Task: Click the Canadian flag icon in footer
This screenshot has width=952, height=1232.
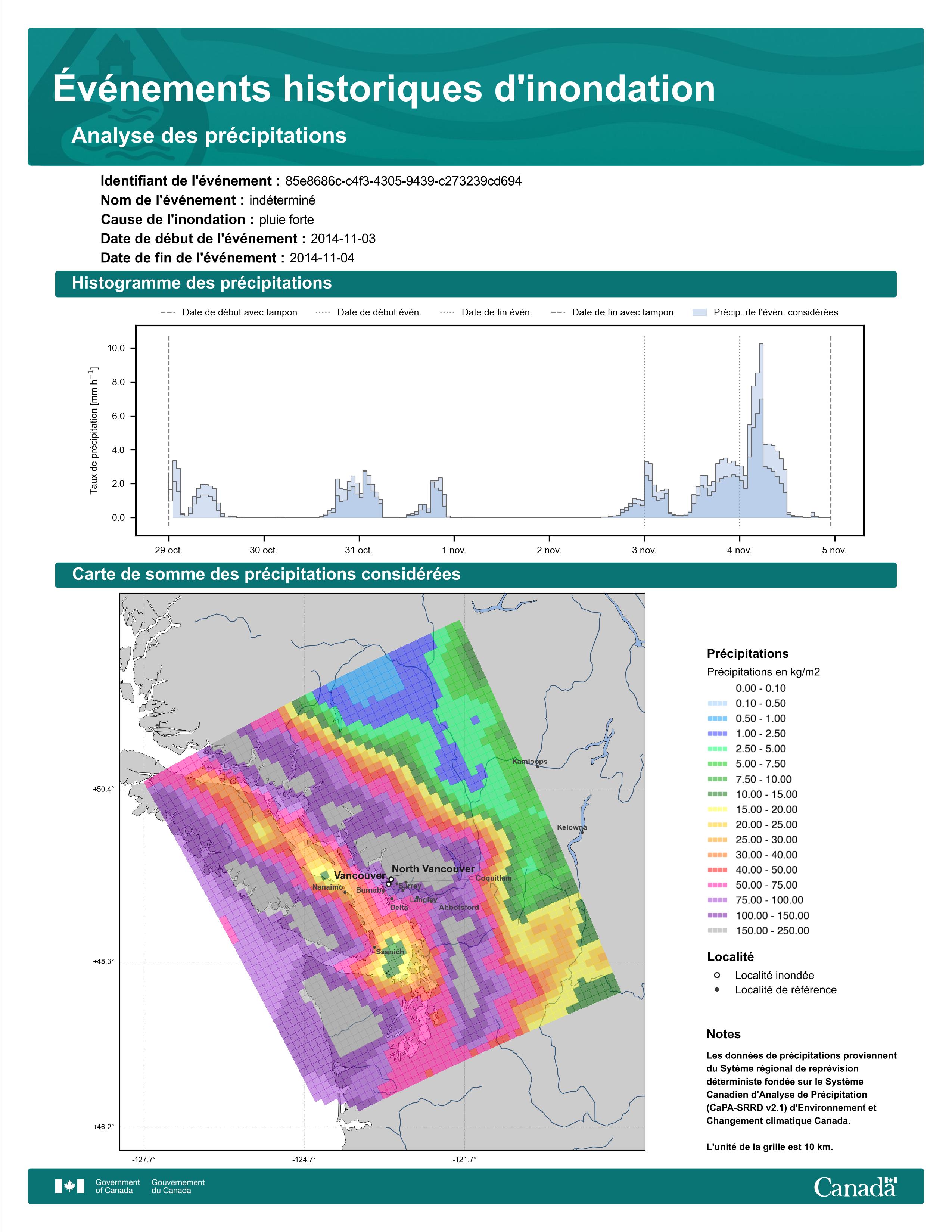Action: click(x=69, y=1186)
